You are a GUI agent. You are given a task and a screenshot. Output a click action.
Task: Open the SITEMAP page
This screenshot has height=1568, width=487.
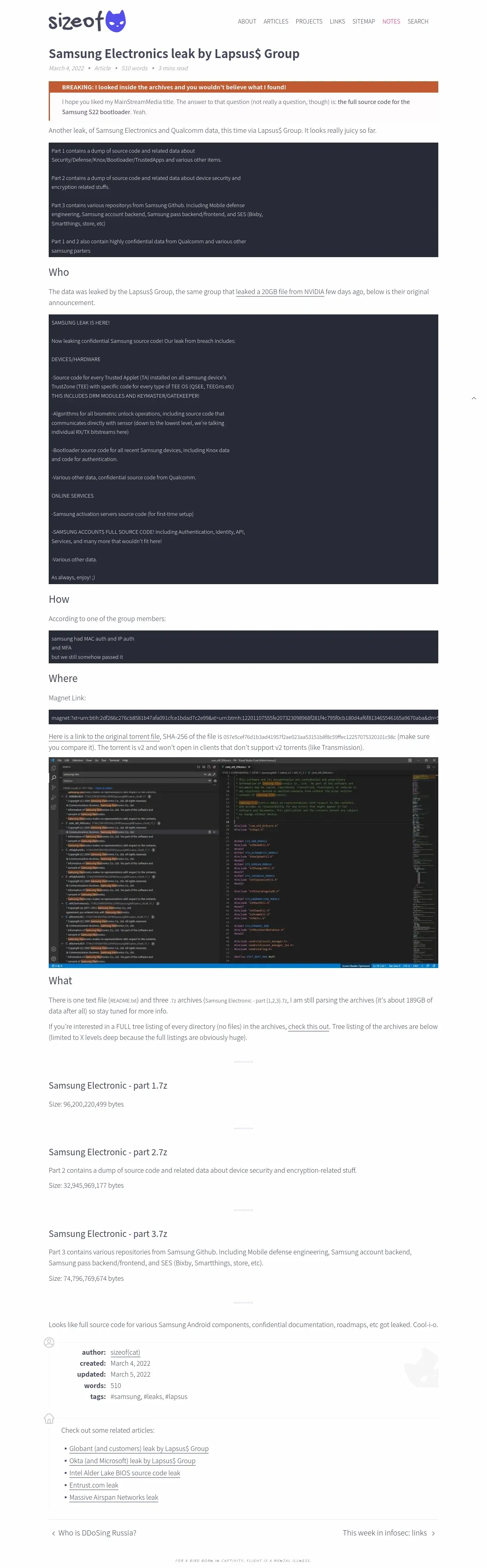pos(364,21)
